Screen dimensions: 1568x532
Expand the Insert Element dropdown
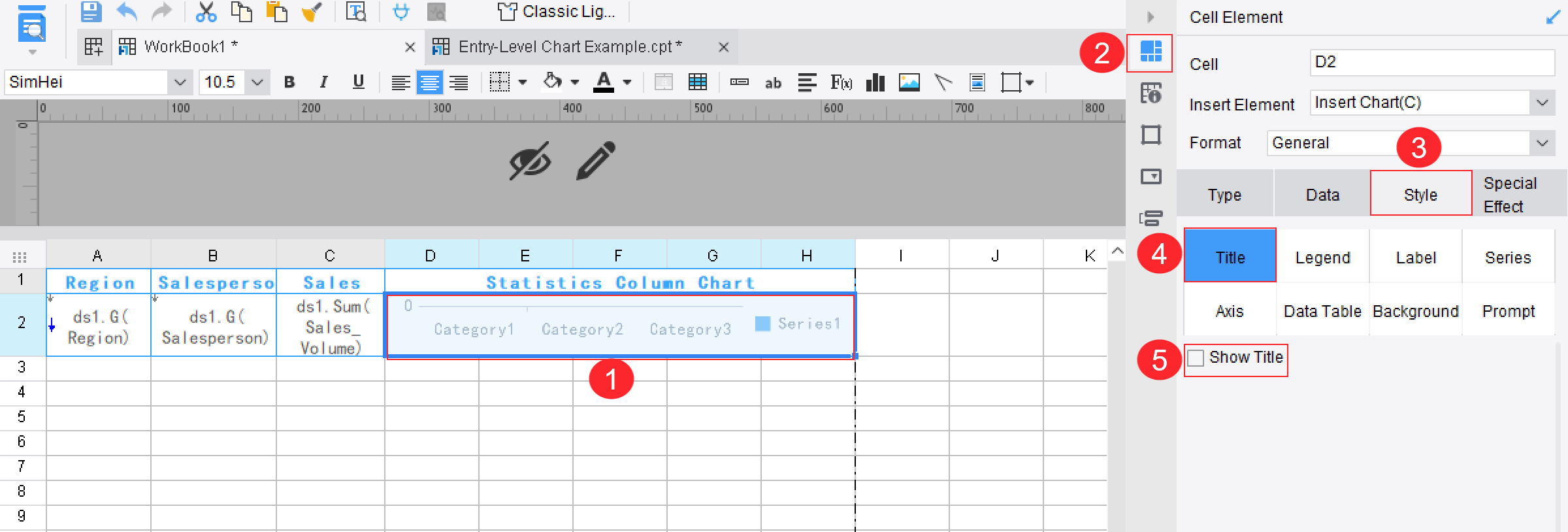click(1542, 103)
